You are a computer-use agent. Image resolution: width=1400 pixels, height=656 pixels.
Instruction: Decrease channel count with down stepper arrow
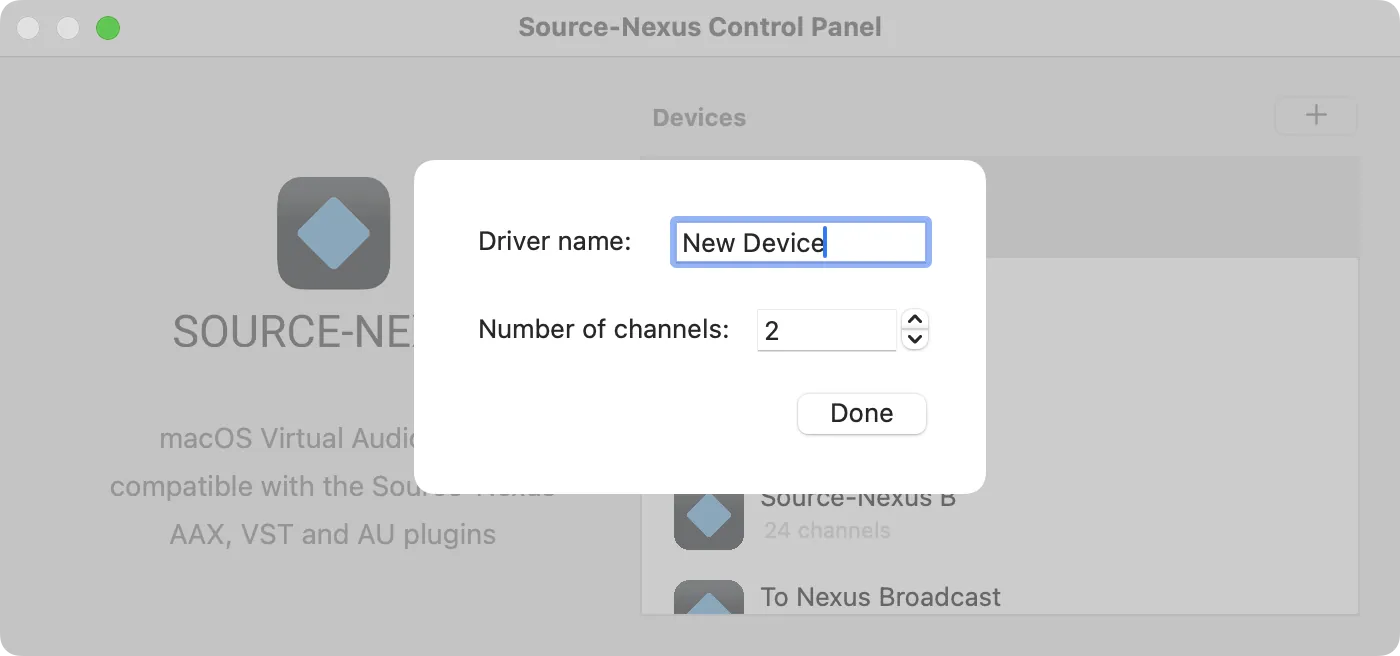915,340
